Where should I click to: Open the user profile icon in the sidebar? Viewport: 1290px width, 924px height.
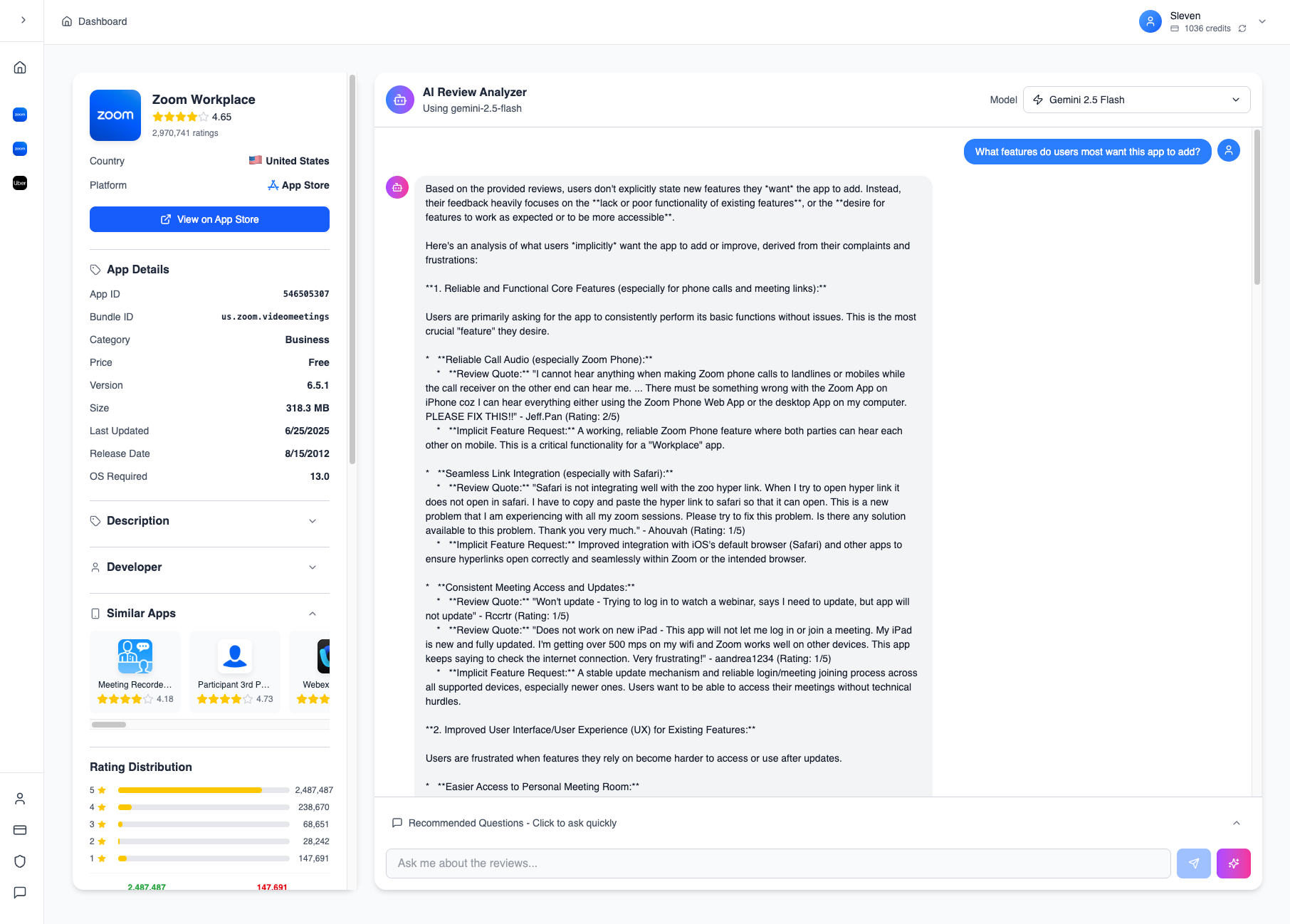[20, 799]
